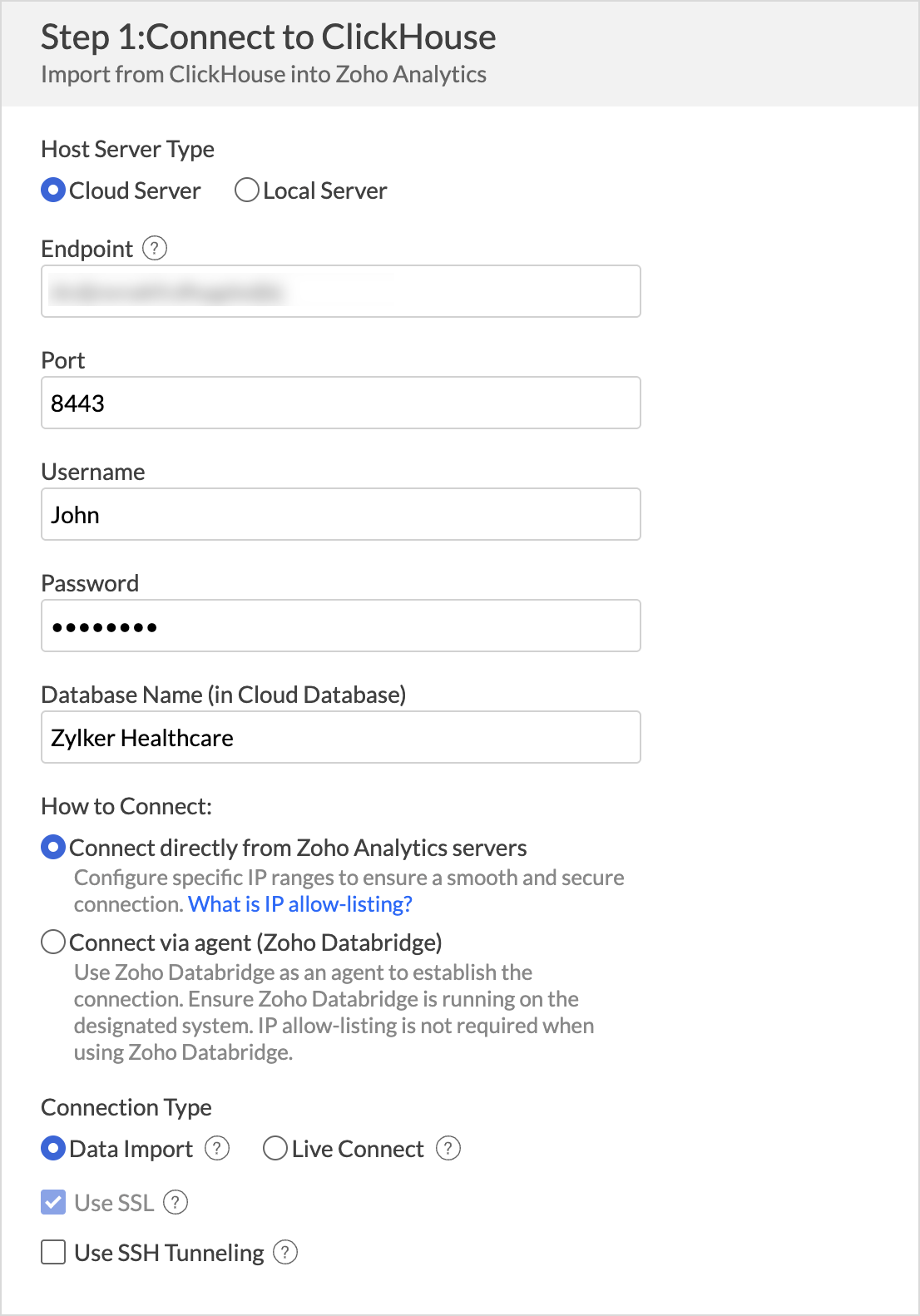Choose Connect directly from Zoho Analytics servers

(53, 848)
